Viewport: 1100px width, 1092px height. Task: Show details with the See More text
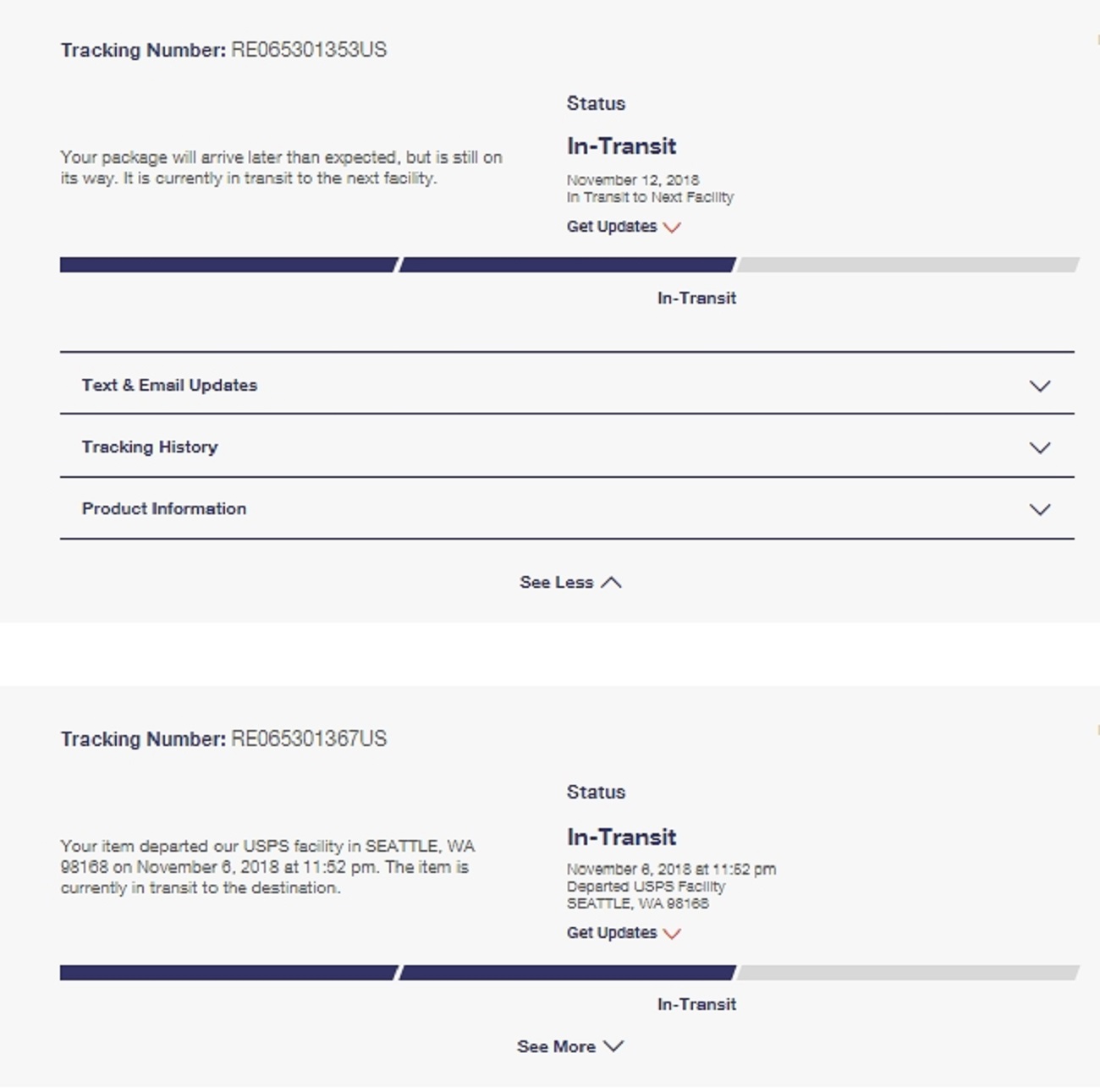click(x=556, y=1046)
